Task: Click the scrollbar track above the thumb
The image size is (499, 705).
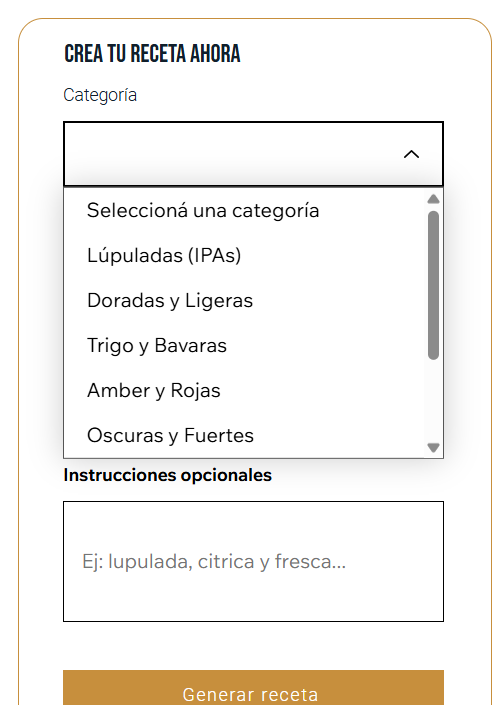Action: click(433, 208)
